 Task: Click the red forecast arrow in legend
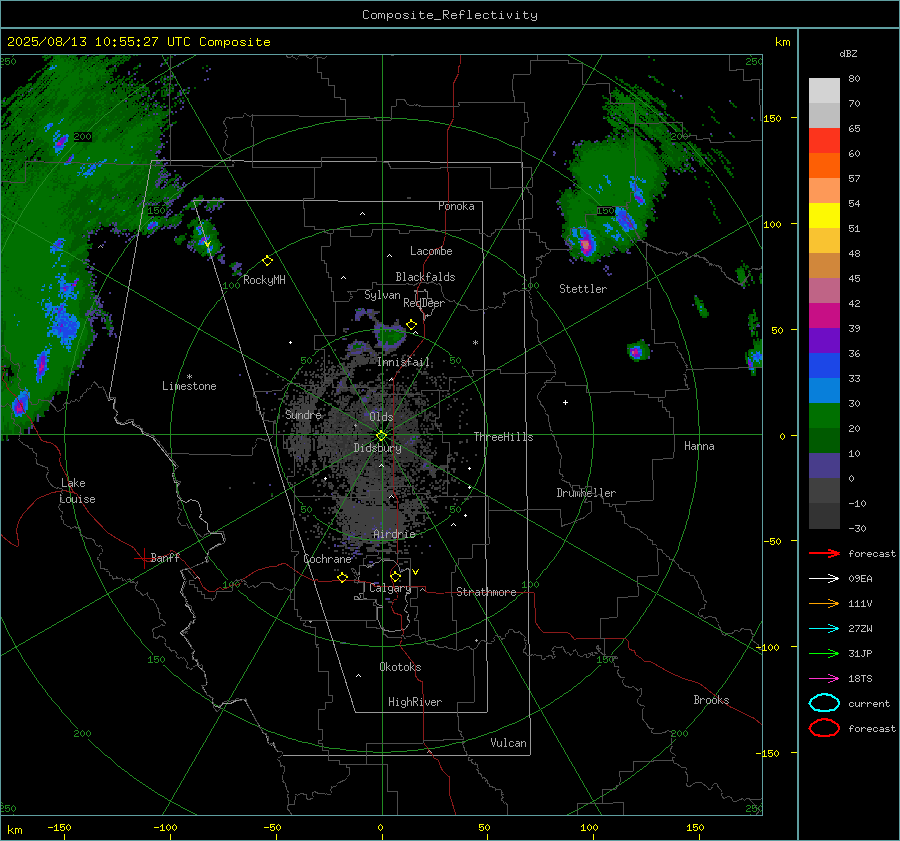point(824,553)
